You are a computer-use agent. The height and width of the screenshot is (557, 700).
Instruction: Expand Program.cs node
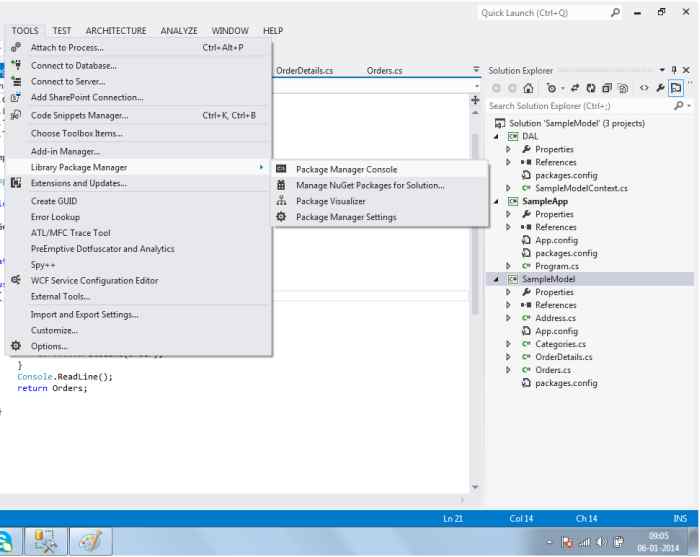click(508, 266)
